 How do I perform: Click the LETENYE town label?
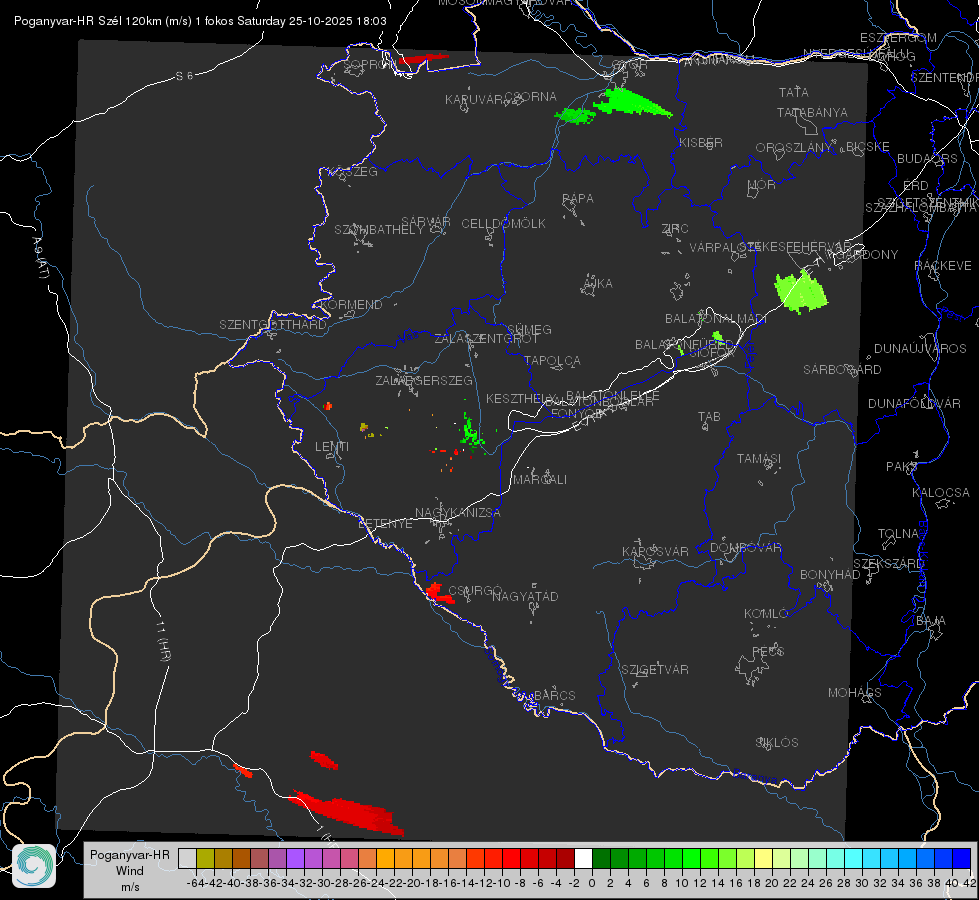tap(385, 523)
